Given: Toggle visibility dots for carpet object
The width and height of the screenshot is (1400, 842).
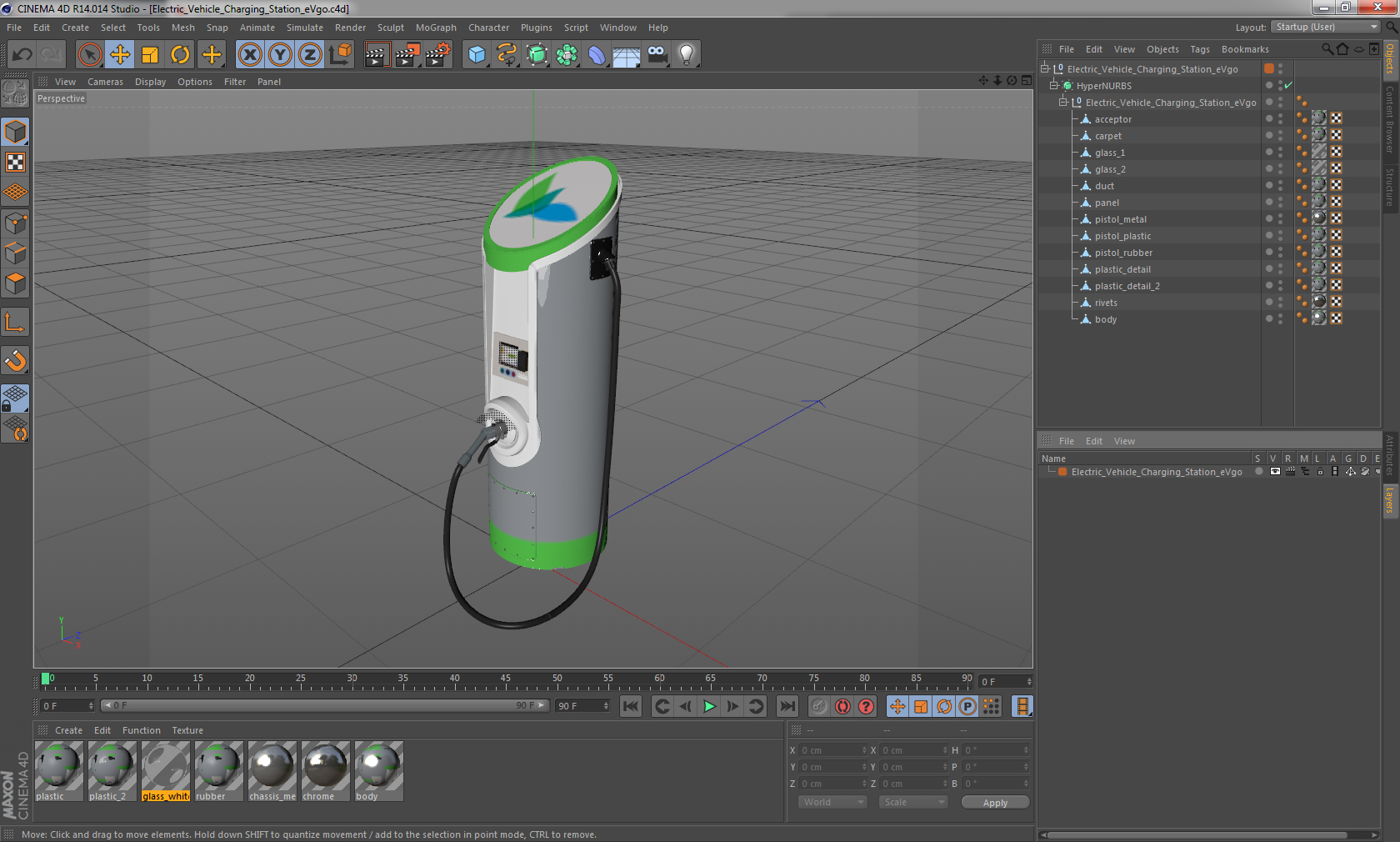Looking at the screenshot, I should (1280, 136).
